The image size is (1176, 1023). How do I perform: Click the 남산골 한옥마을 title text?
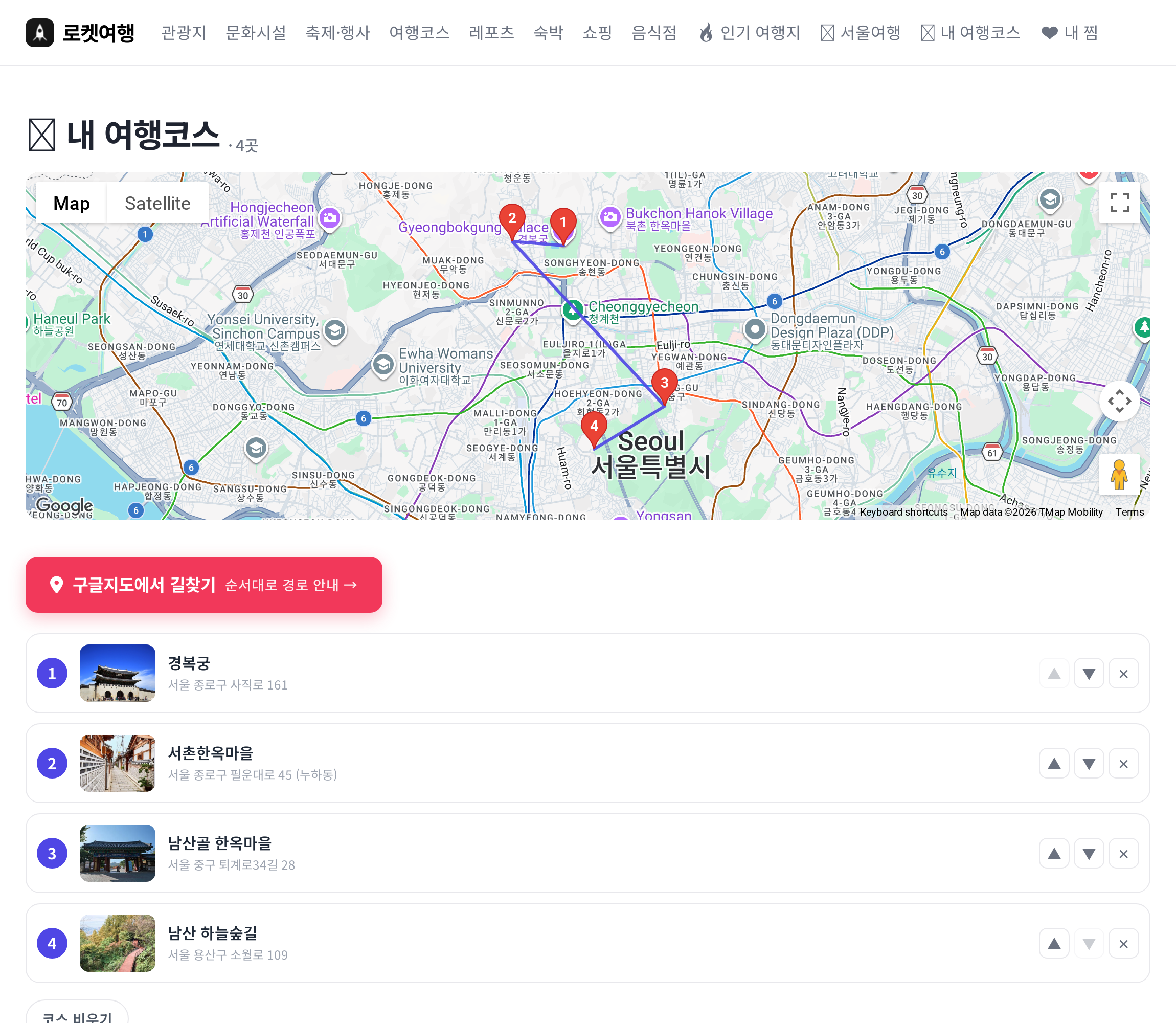(220, 842)
